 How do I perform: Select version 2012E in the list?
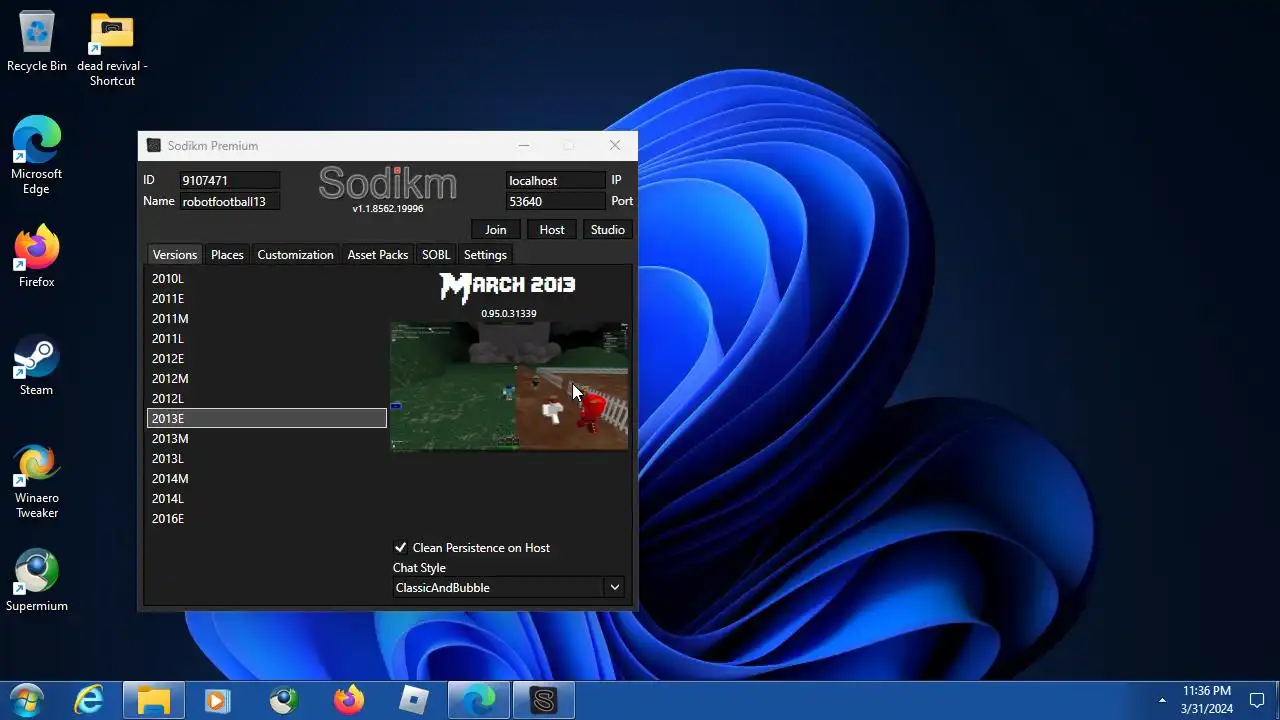click(267, 359)
